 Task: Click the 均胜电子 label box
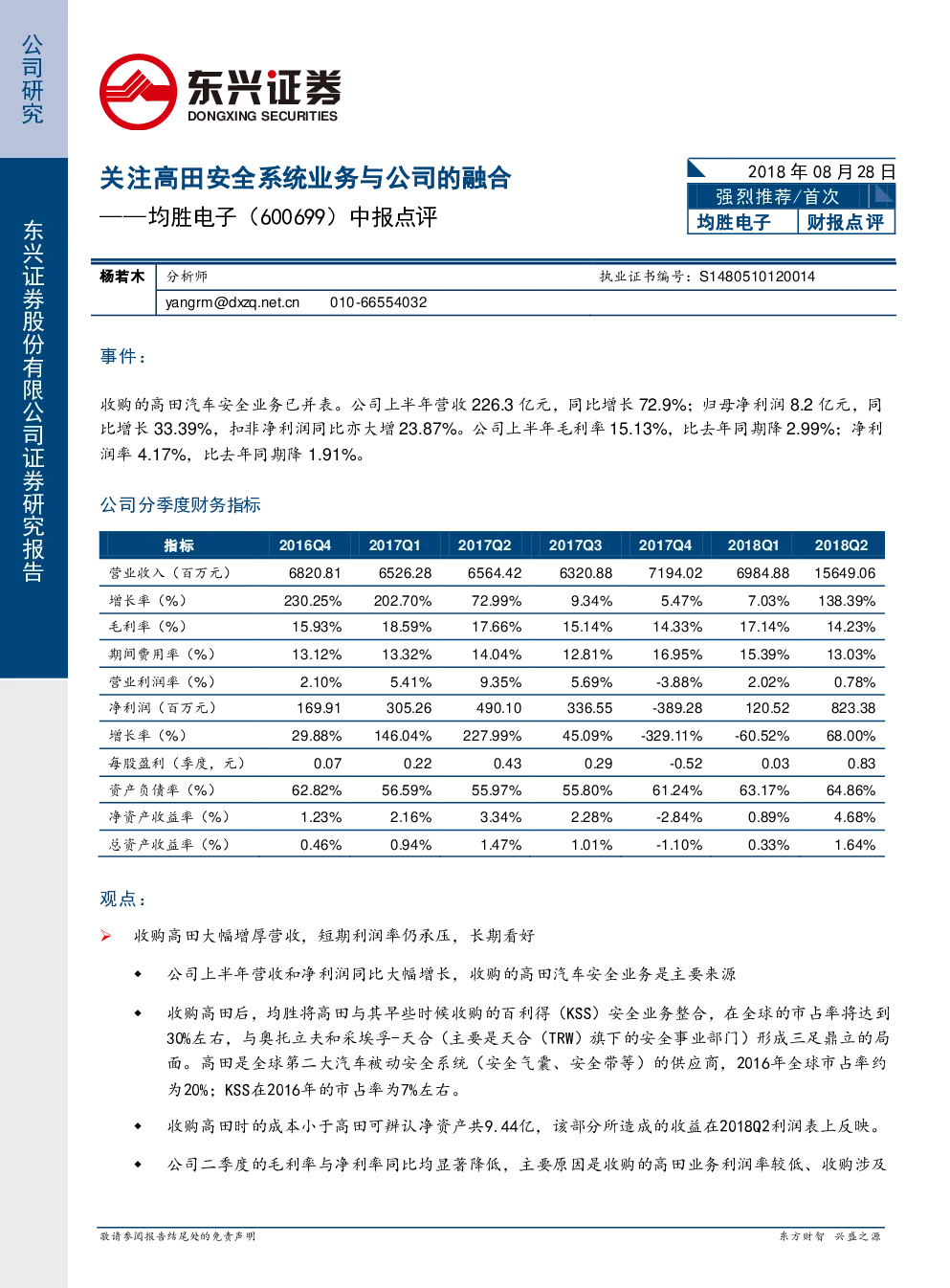734,222
